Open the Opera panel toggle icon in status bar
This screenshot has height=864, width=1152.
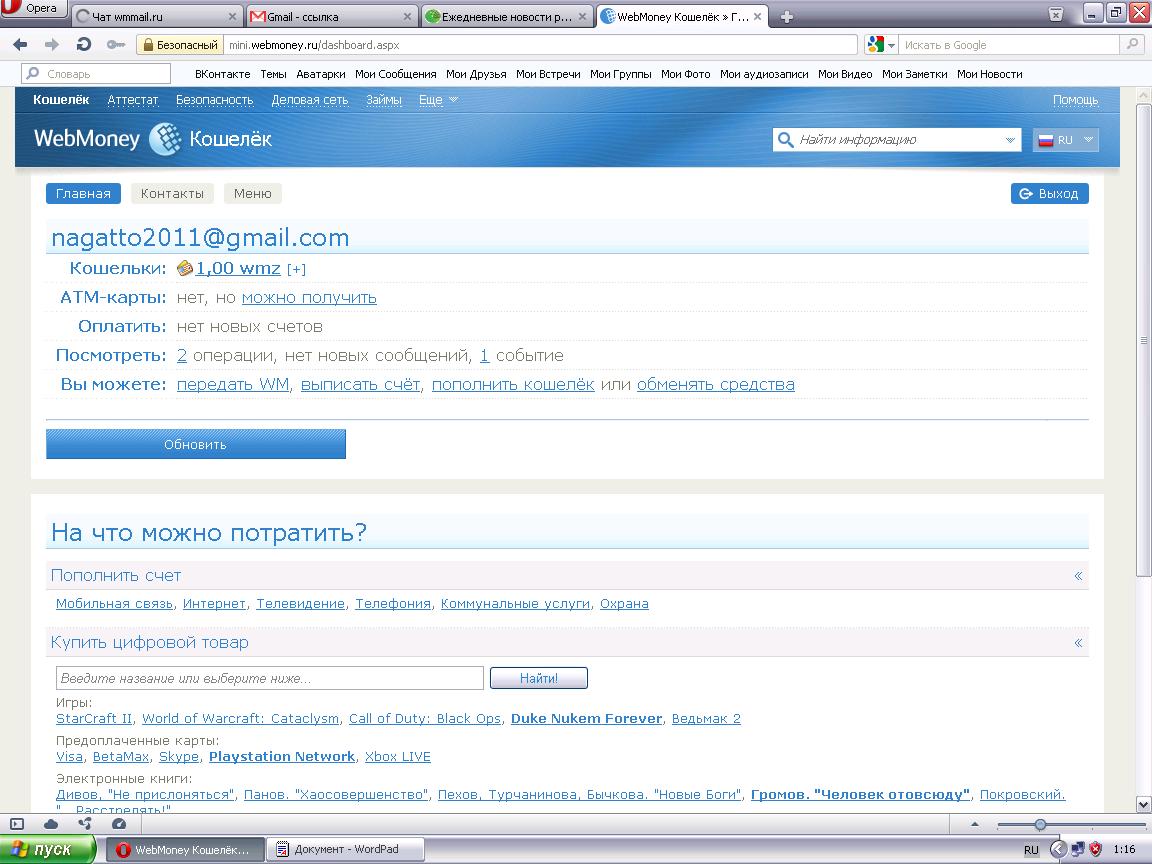click(x=18, y=824)
